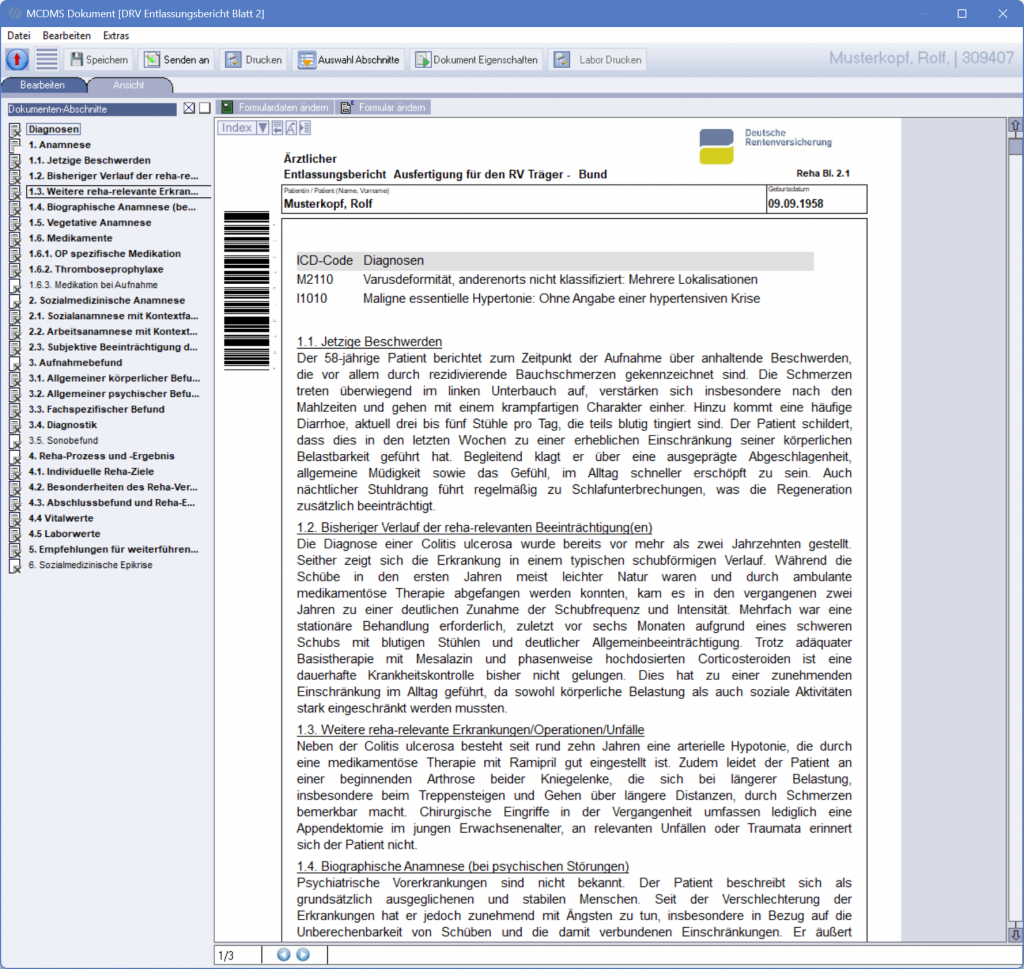Open Dokument Eigenschaften properties
The width and height of the screenshot is (1024, 969).
[x=477, y=60]
